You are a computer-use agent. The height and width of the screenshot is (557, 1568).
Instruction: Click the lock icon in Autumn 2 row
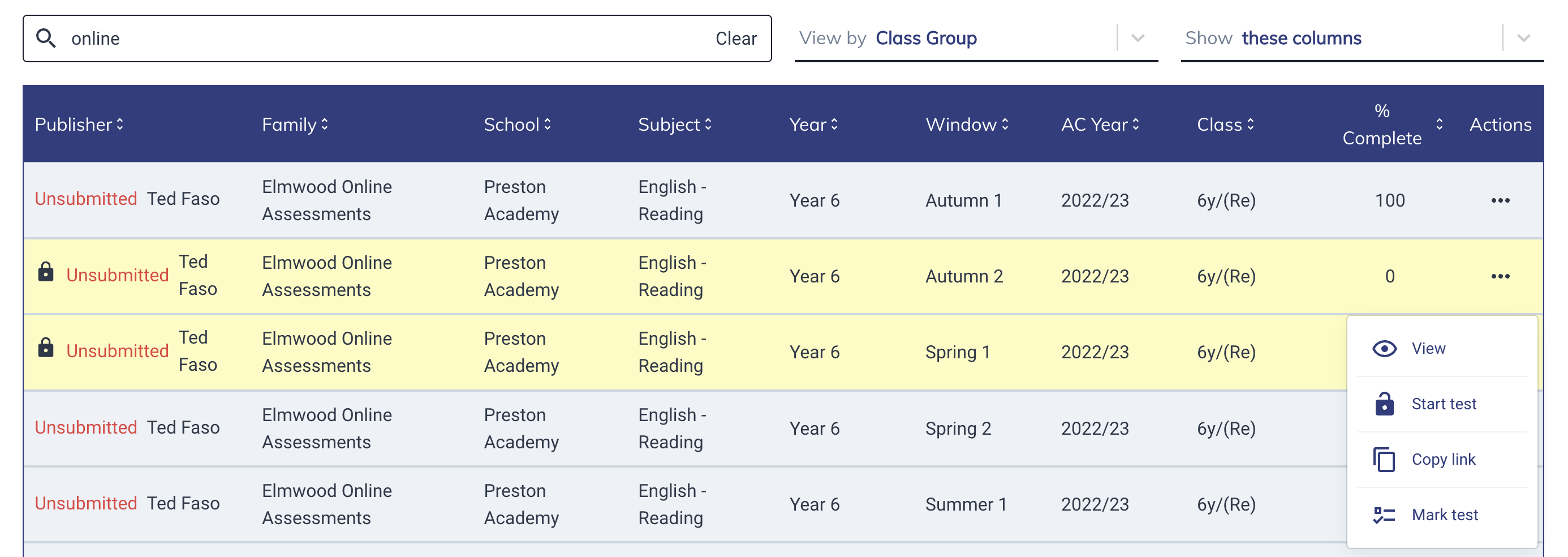[x=46, y=272]
